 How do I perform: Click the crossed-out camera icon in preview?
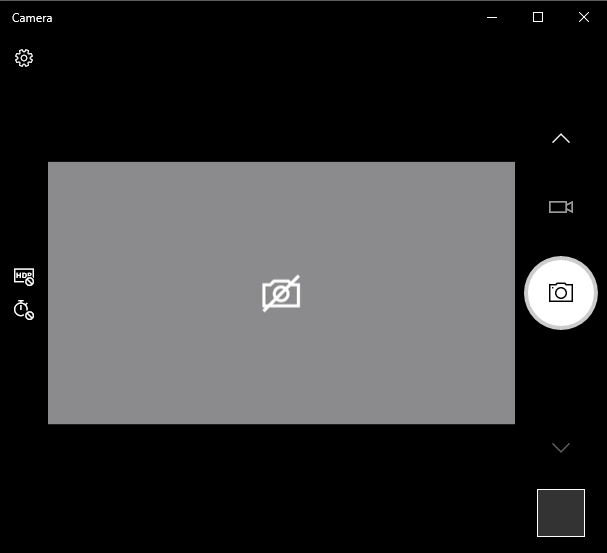coord(281,293)
